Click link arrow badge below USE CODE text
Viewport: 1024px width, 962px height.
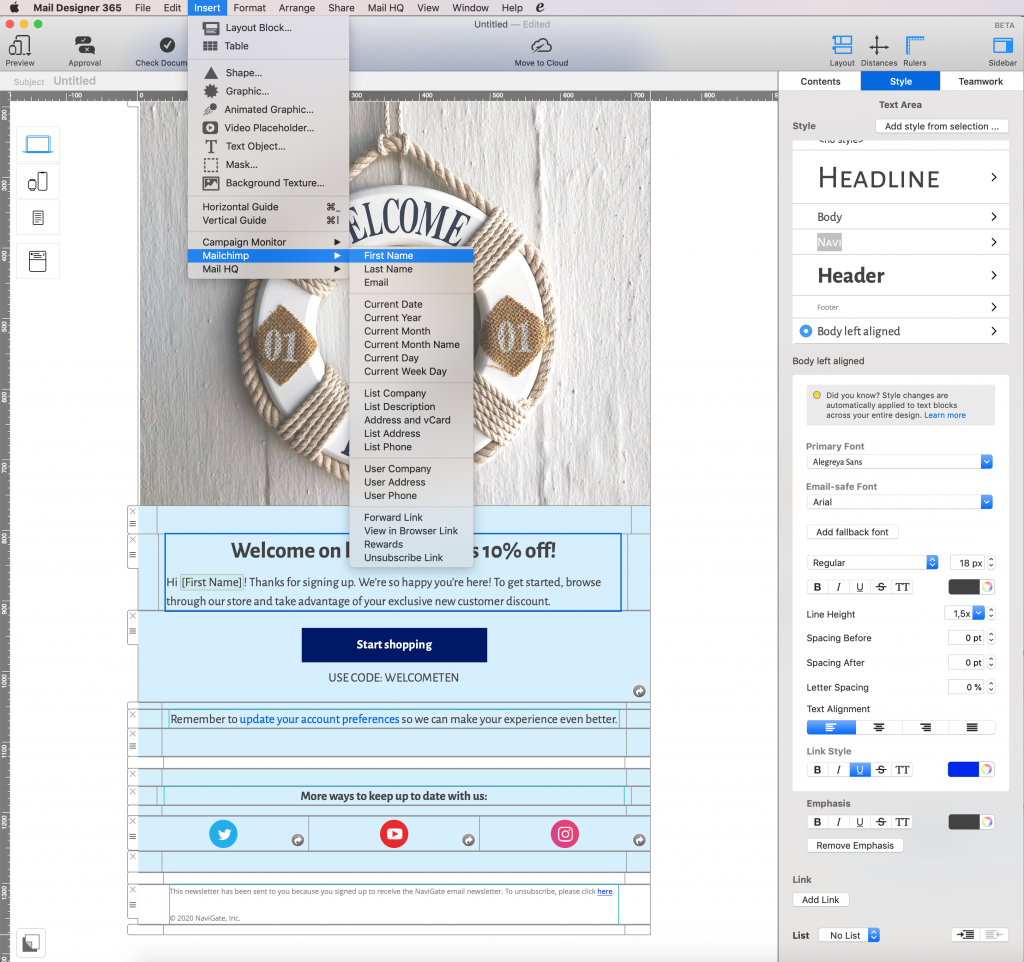click(x=639, y=691)
